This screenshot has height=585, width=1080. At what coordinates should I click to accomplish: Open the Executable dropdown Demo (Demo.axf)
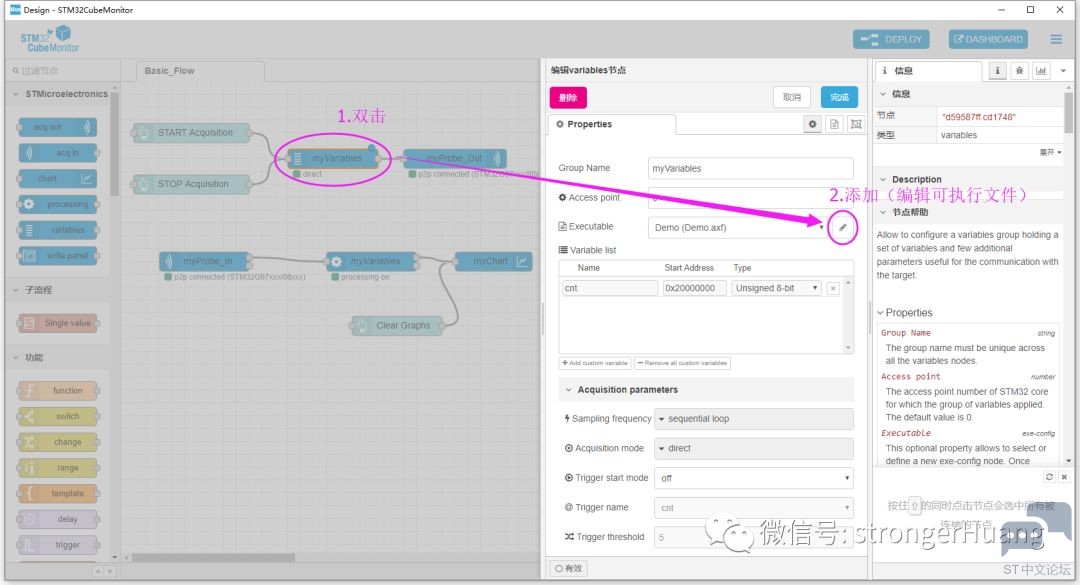click(x=737, y=227)
